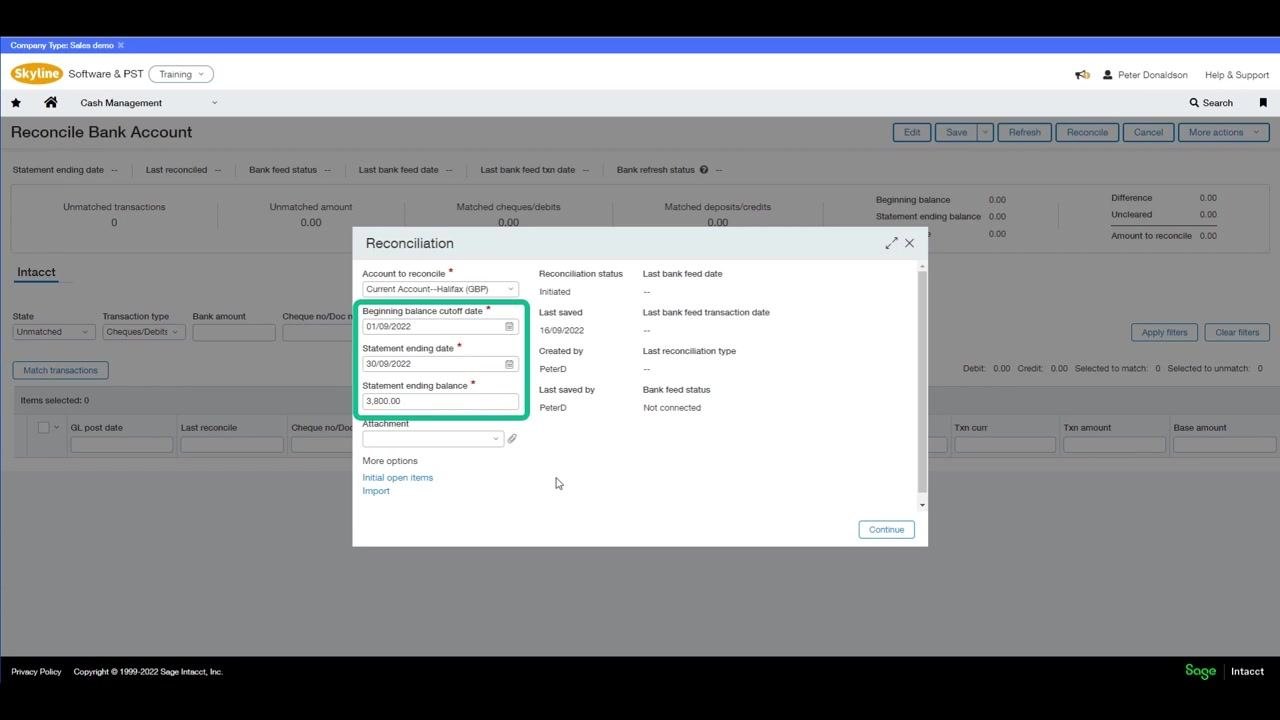
Task: Open the State filter dropdown
Action: (54, 332)
